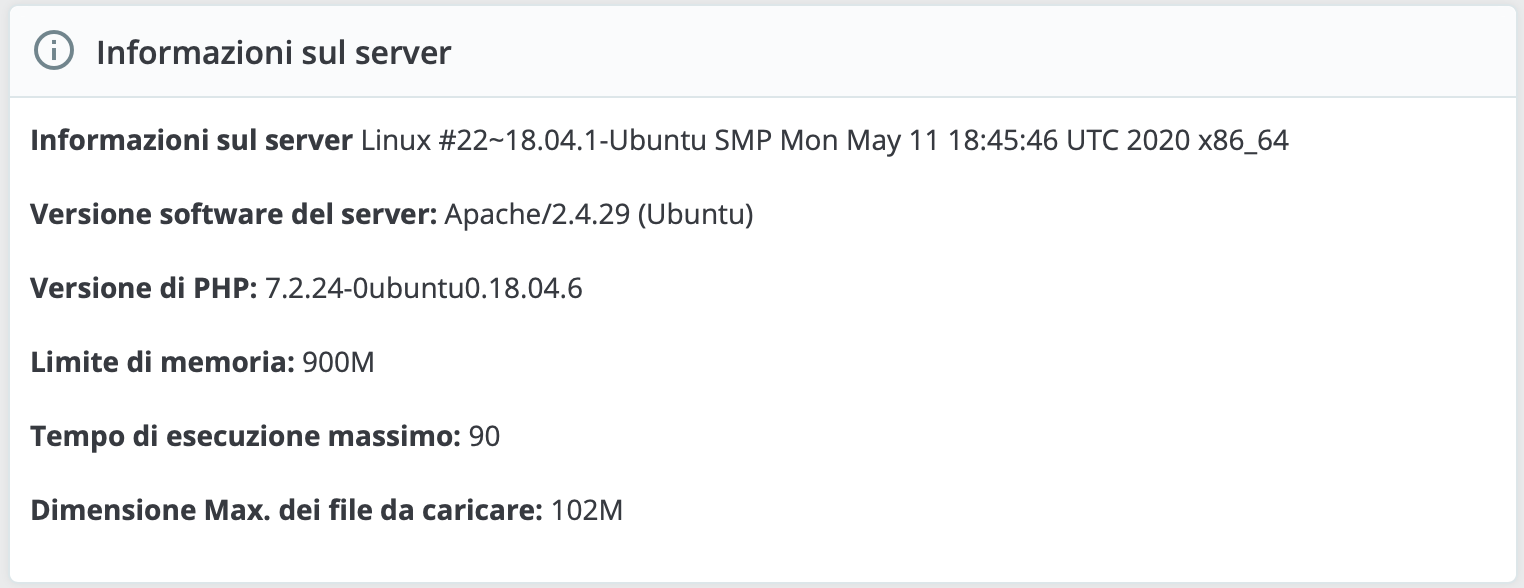Screen dimensions: 1524x588
Task: Select the "Versione software del server:" label
Action: coord(234,215)
